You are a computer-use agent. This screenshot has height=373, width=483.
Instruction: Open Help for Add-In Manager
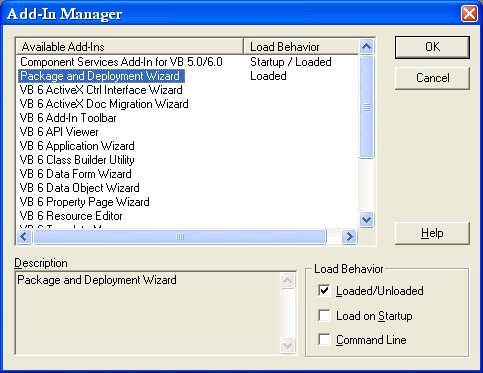coord(432,233)
